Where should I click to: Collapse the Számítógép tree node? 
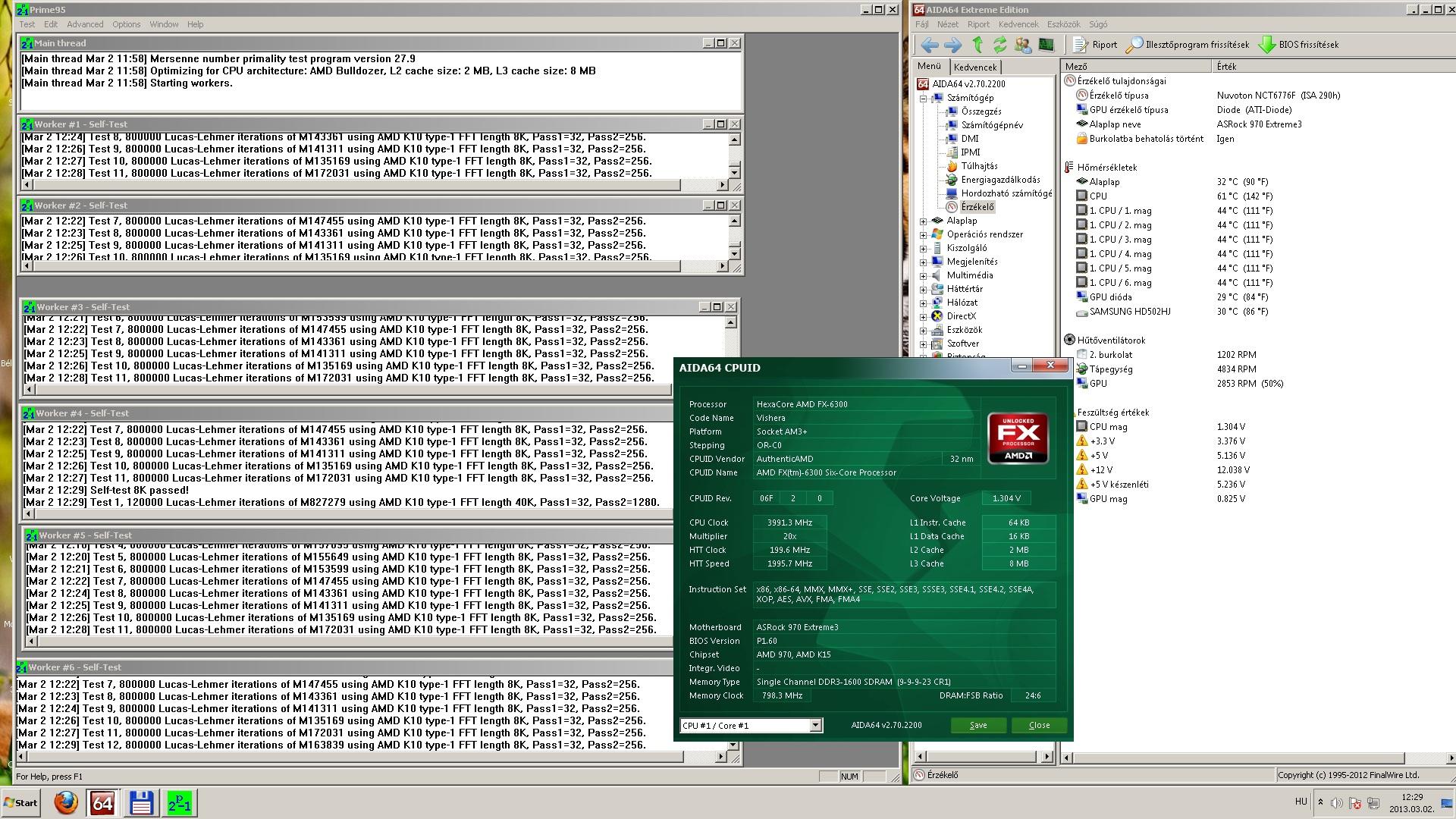click(924, 98)
